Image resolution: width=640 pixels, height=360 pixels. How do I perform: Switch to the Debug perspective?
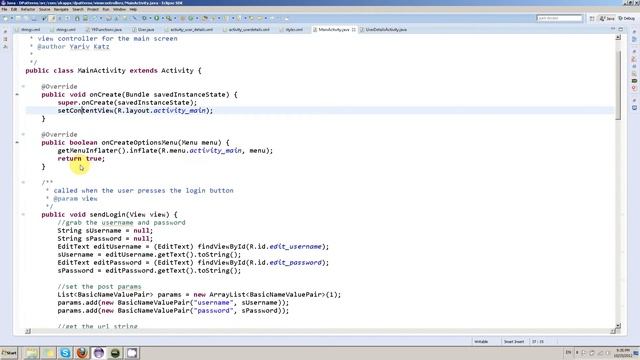(x=627, y=18)
